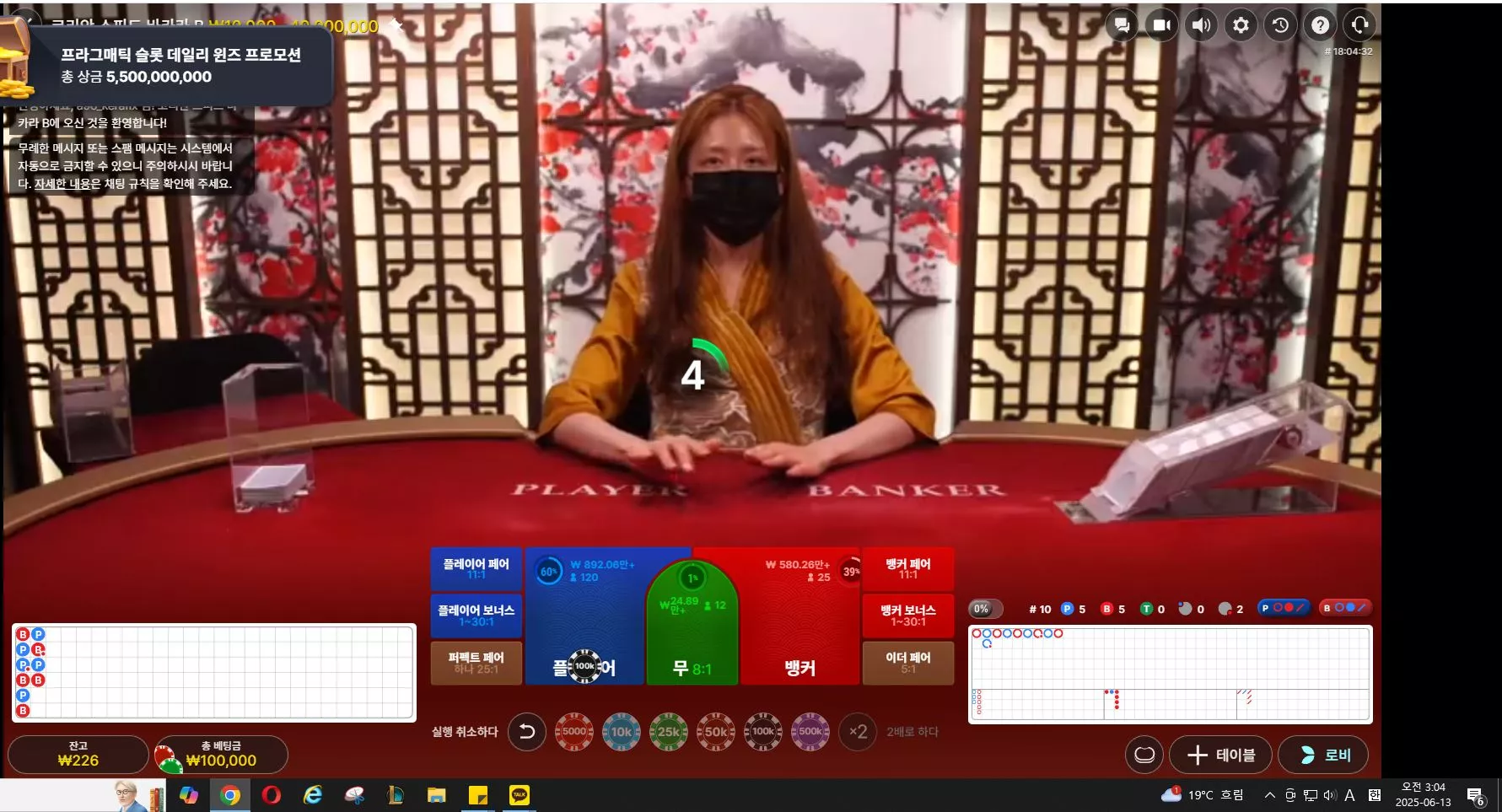
Task: Add another table with 테이블 button
Action: pos(1221,755)
